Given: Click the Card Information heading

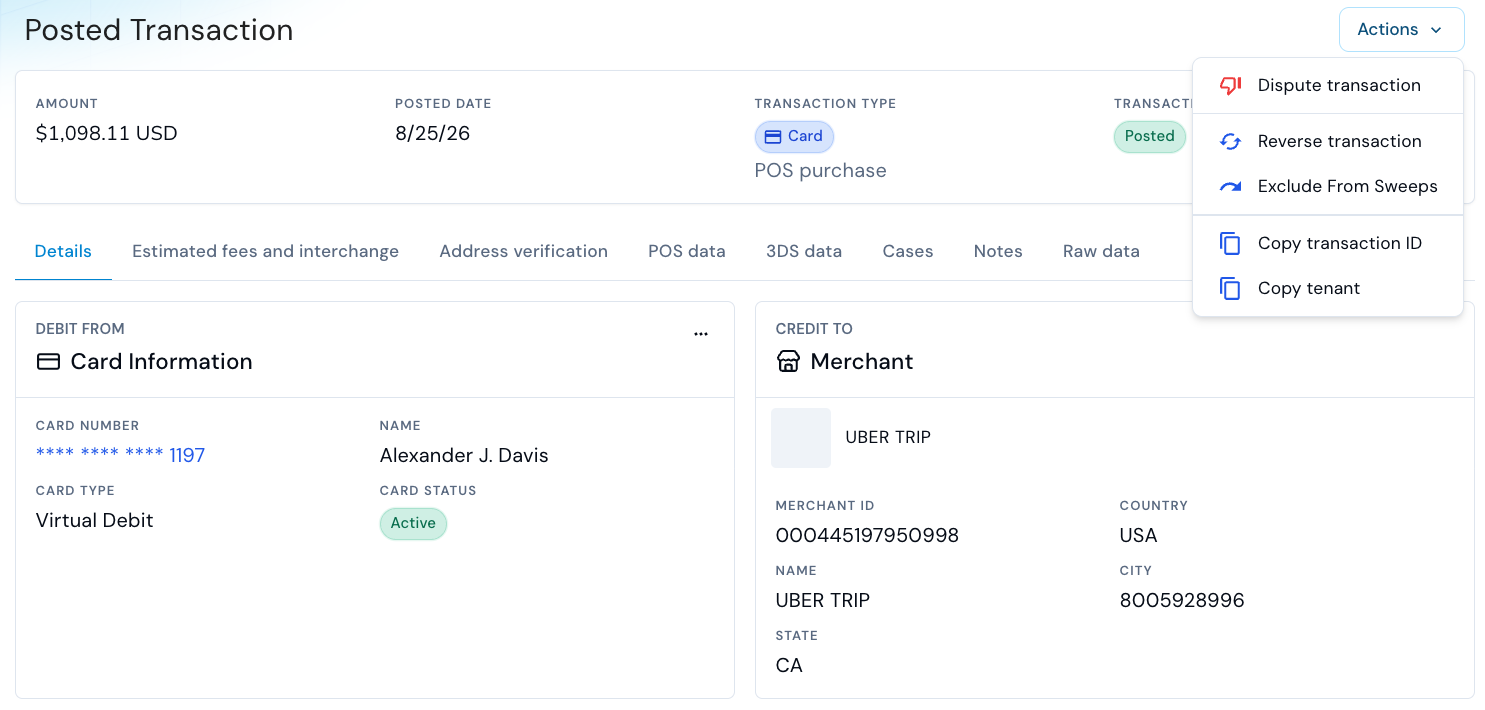Looking at the screenshot, I should click(x=162, y=362).
